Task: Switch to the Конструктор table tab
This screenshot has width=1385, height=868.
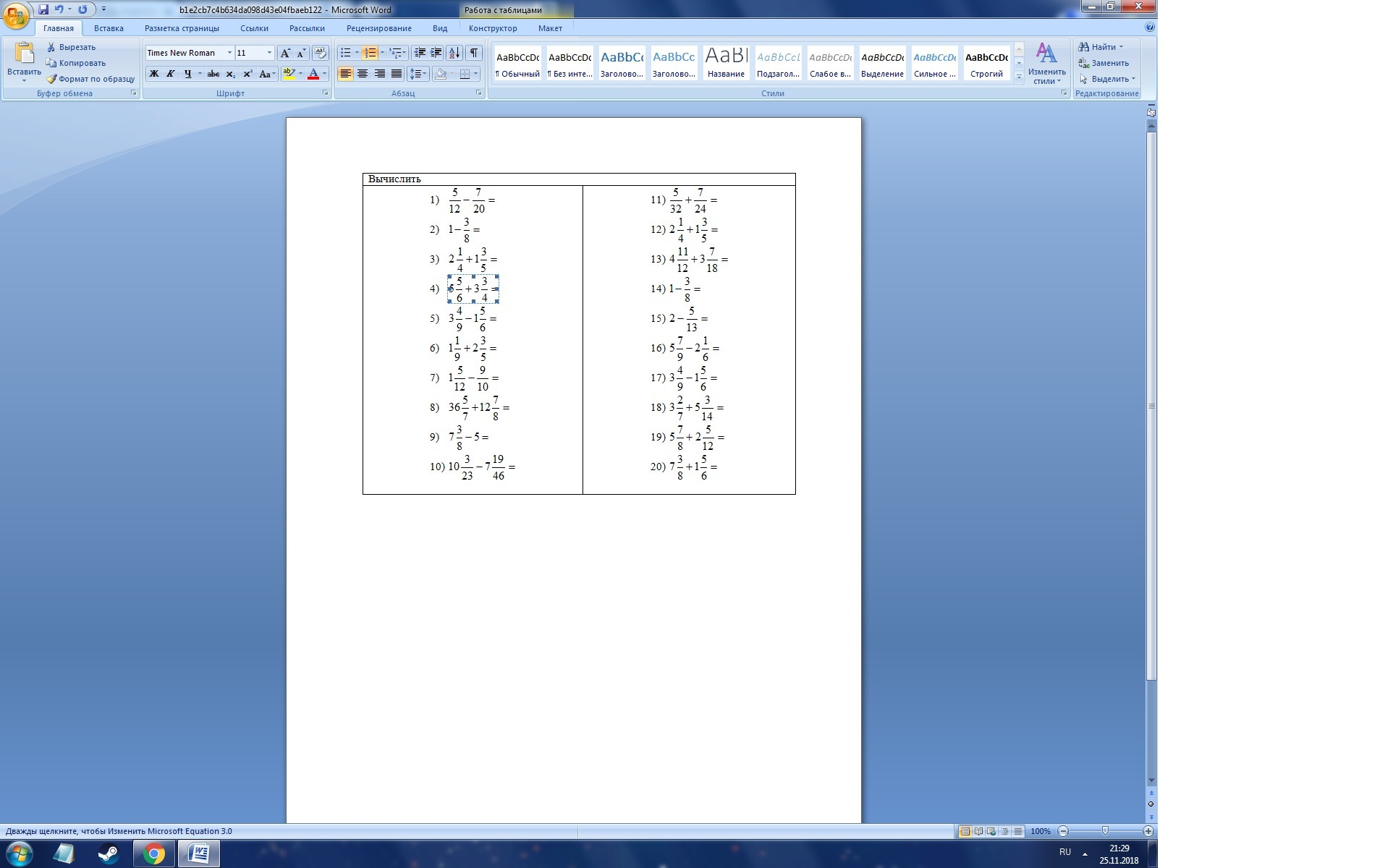Action: point(493,28)
